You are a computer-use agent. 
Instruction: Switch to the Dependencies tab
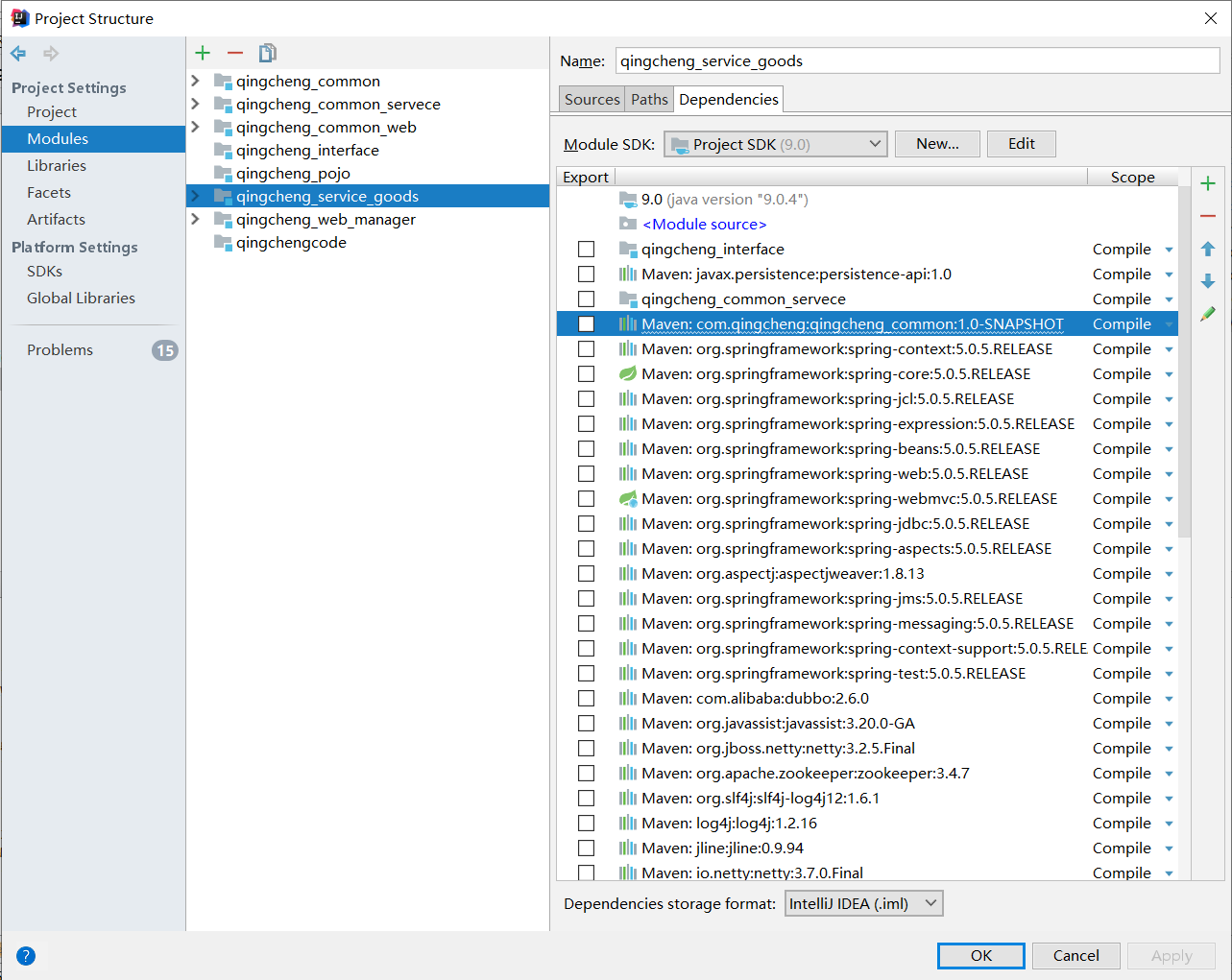point(729,99)
